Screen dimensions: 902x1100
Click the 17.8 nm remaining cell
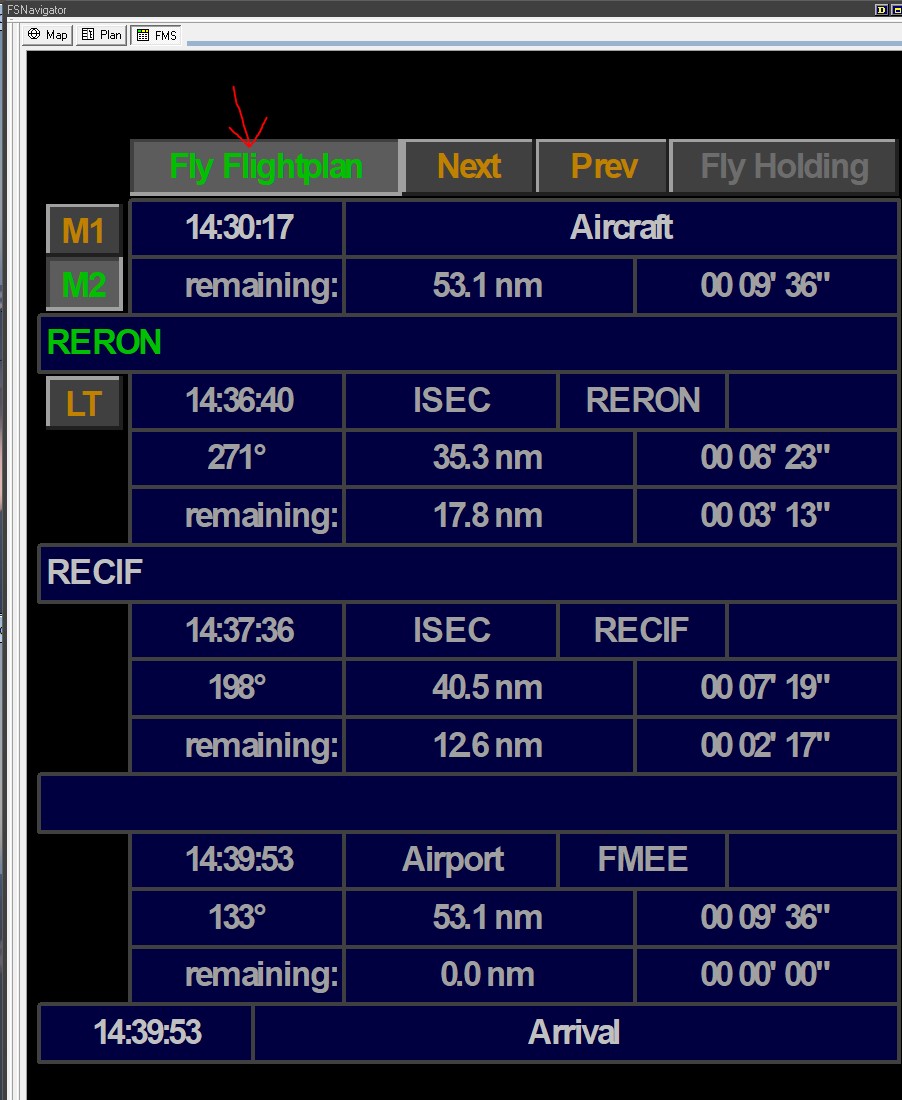tap(489, 516)
